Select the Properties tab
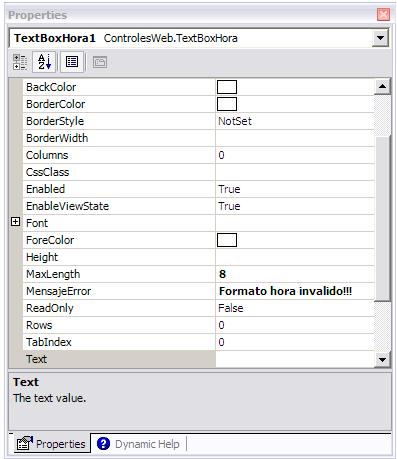The image size is (397, 459). pyautogui.click(x=52, y=444)
